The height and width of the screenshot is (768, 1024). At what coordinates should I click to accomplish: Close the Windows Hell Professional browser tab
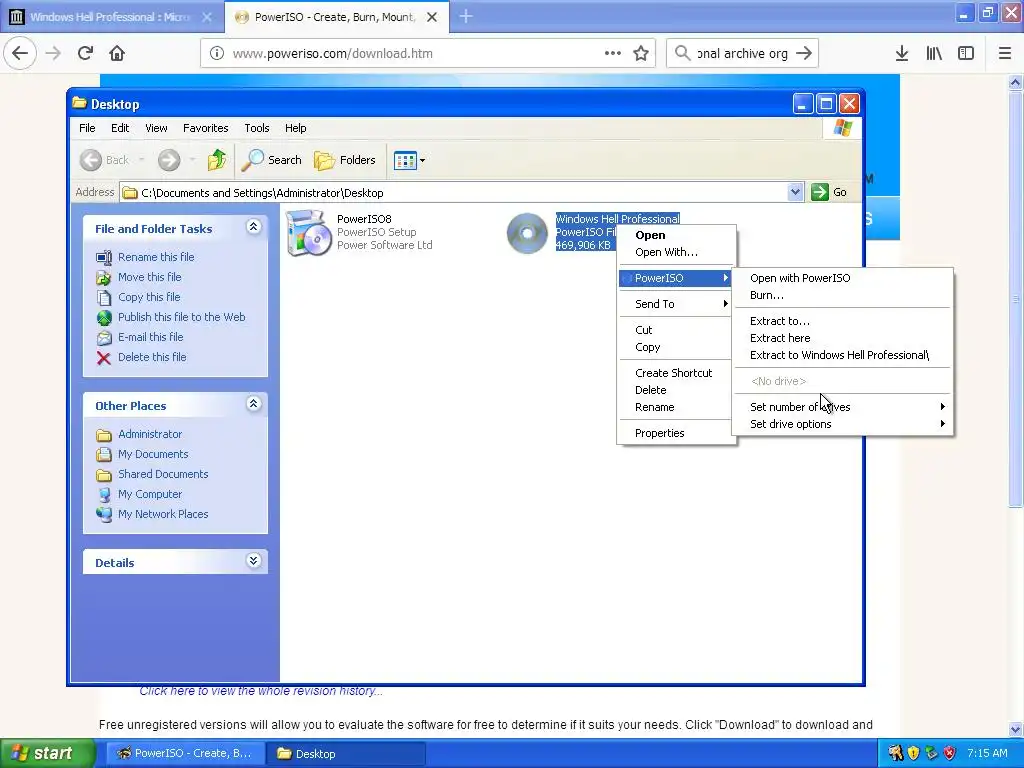click(x=207, y=17)
